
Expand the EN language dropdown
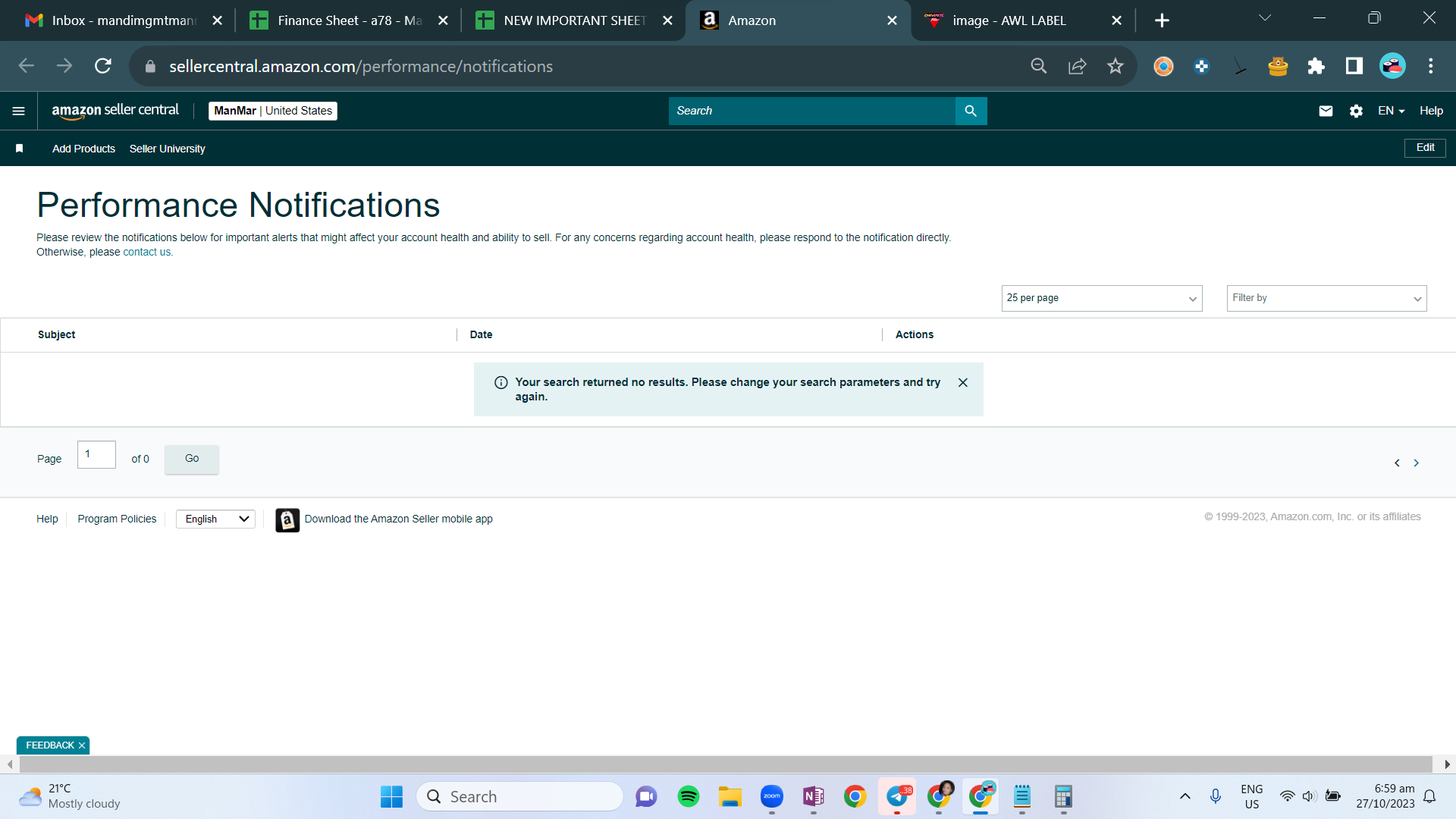click(1392, 111)
